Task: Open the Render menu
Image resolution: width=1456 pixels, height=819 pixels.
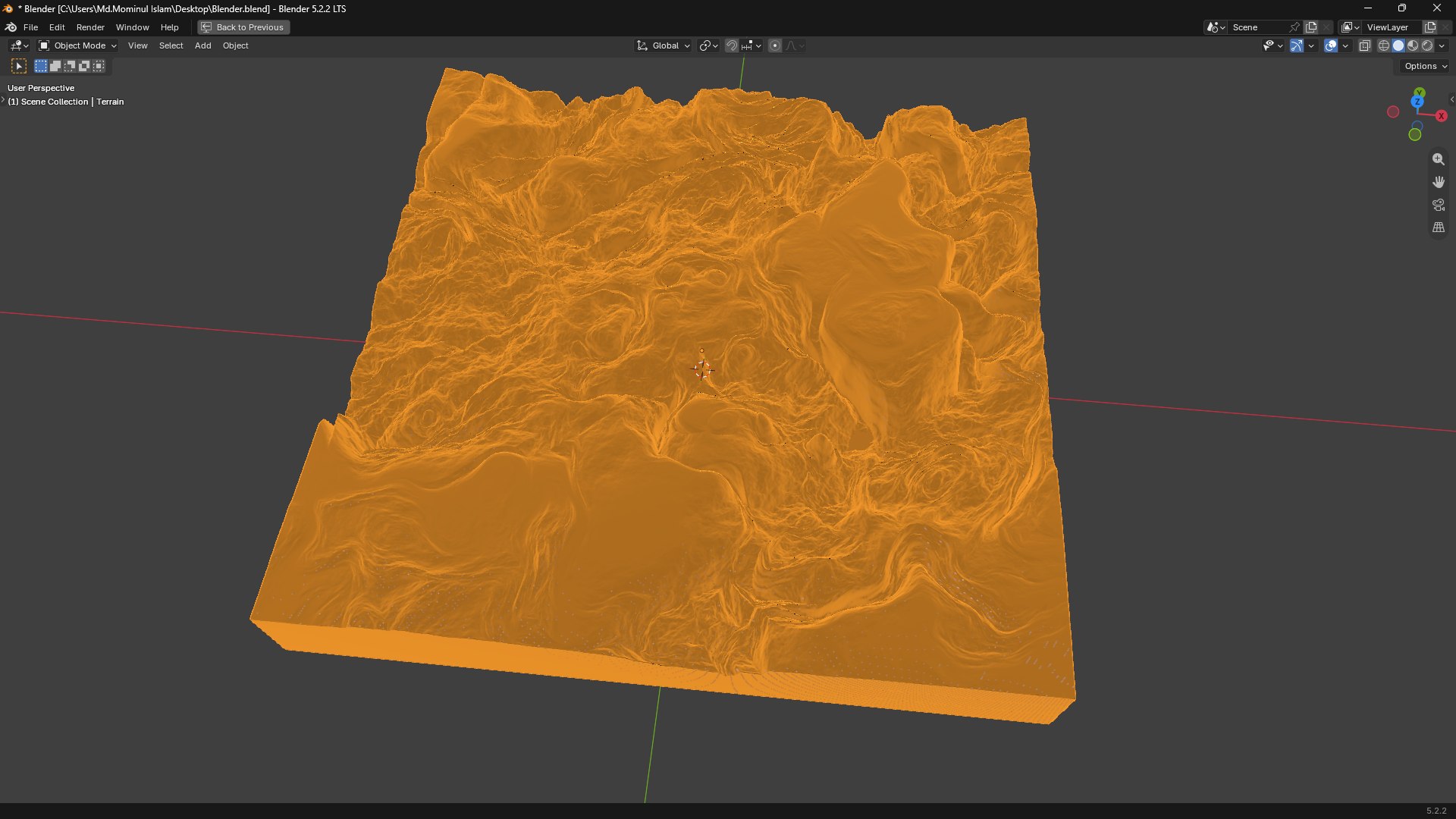Action: (x=90, y=27)
